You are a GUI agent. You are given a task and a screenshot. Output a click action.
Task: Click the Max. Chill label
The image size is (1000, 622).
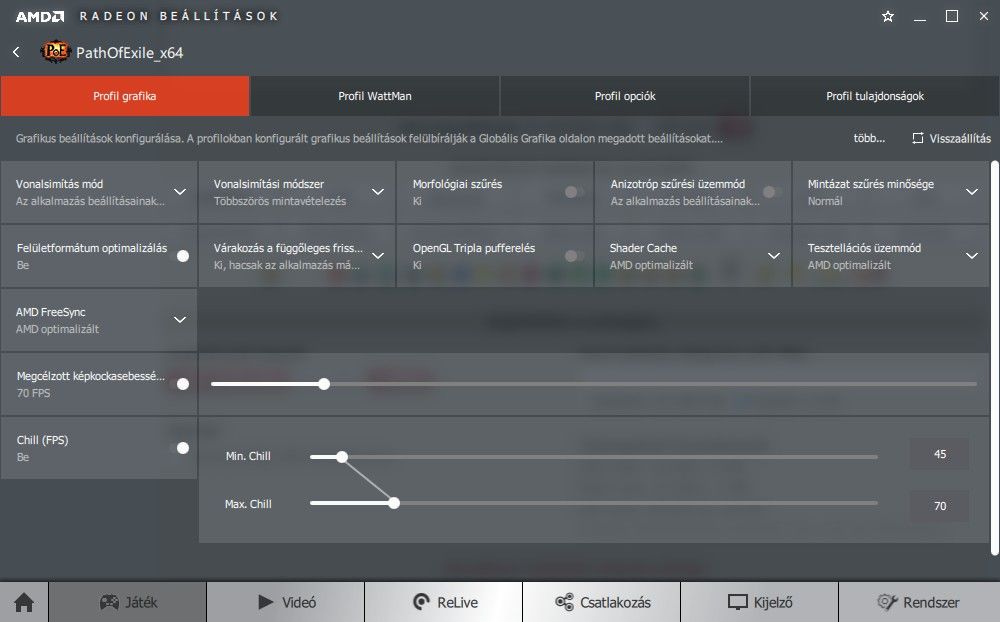pyautogui.click(x=248, y=504)
